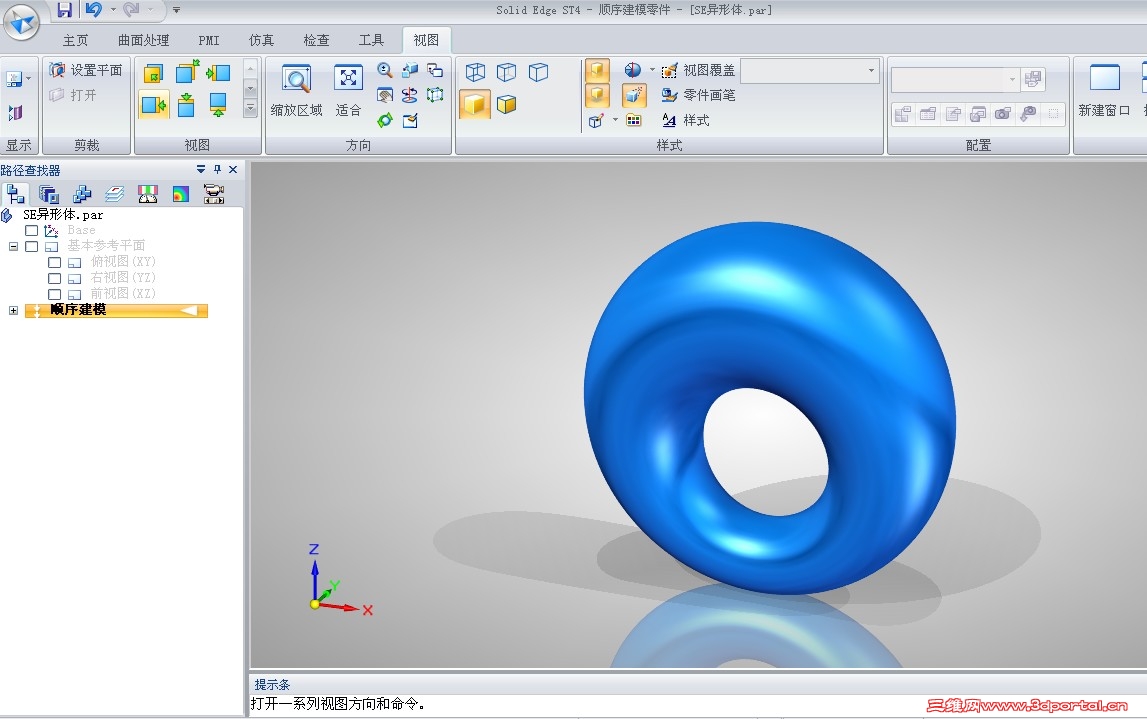Open the 主页 ribbon tab
Viewport: 1147px width, 719px height.
pos(75,40)
